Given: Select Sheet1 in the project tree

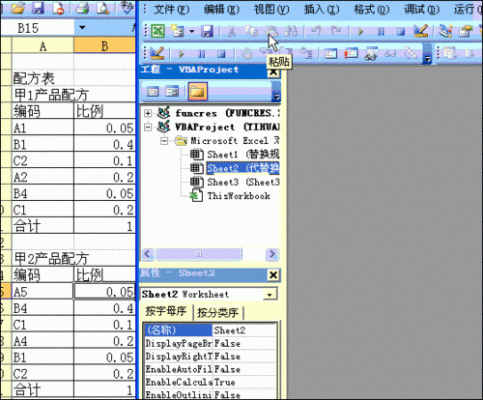Looking at the screenshot, I should [234, 155].
